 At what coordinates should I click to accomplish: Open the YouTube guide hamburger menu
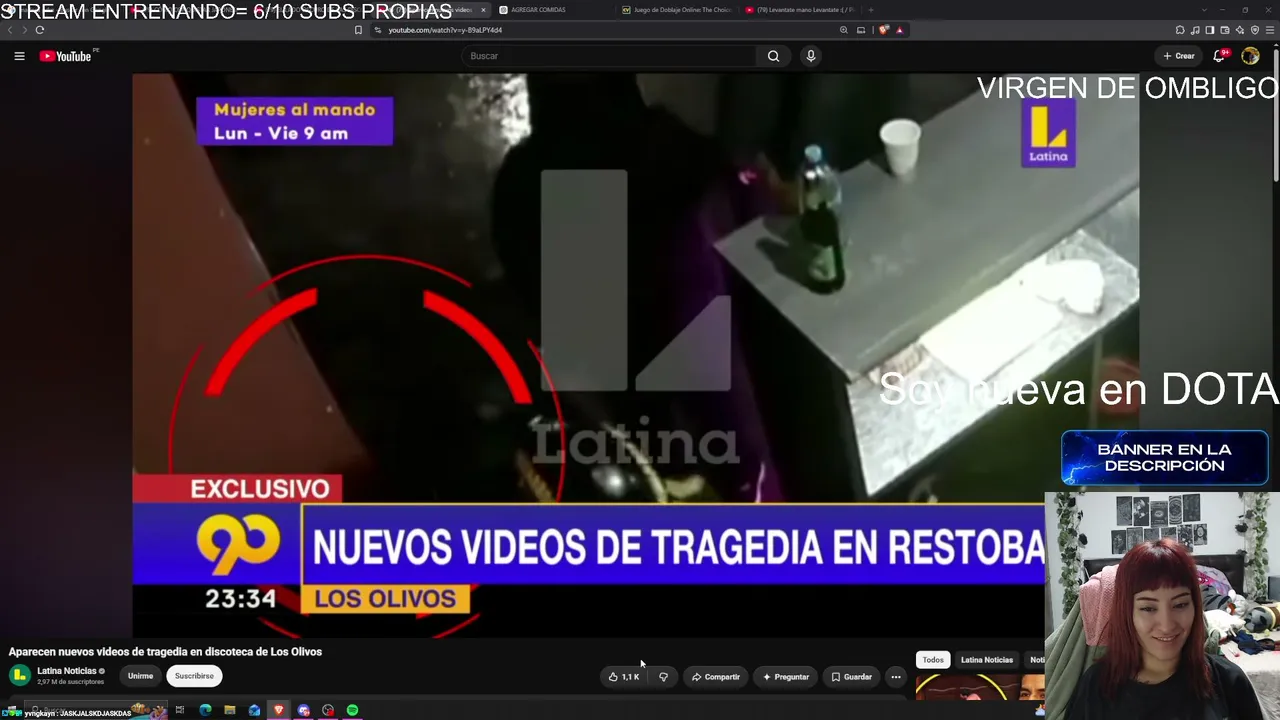(x=19, y=56)
